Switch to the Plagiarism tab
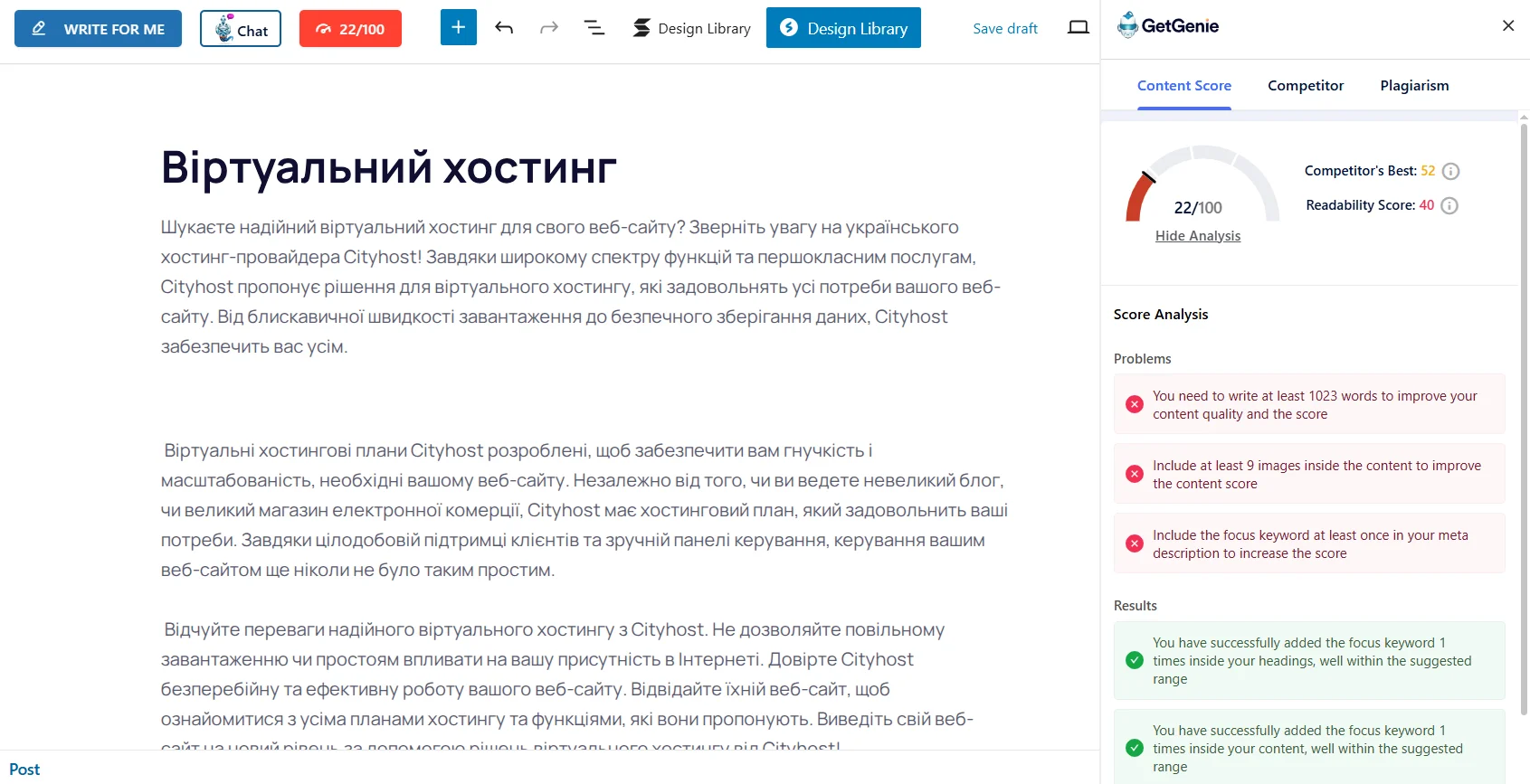The image size is (1530, 784). point(1414,86)
